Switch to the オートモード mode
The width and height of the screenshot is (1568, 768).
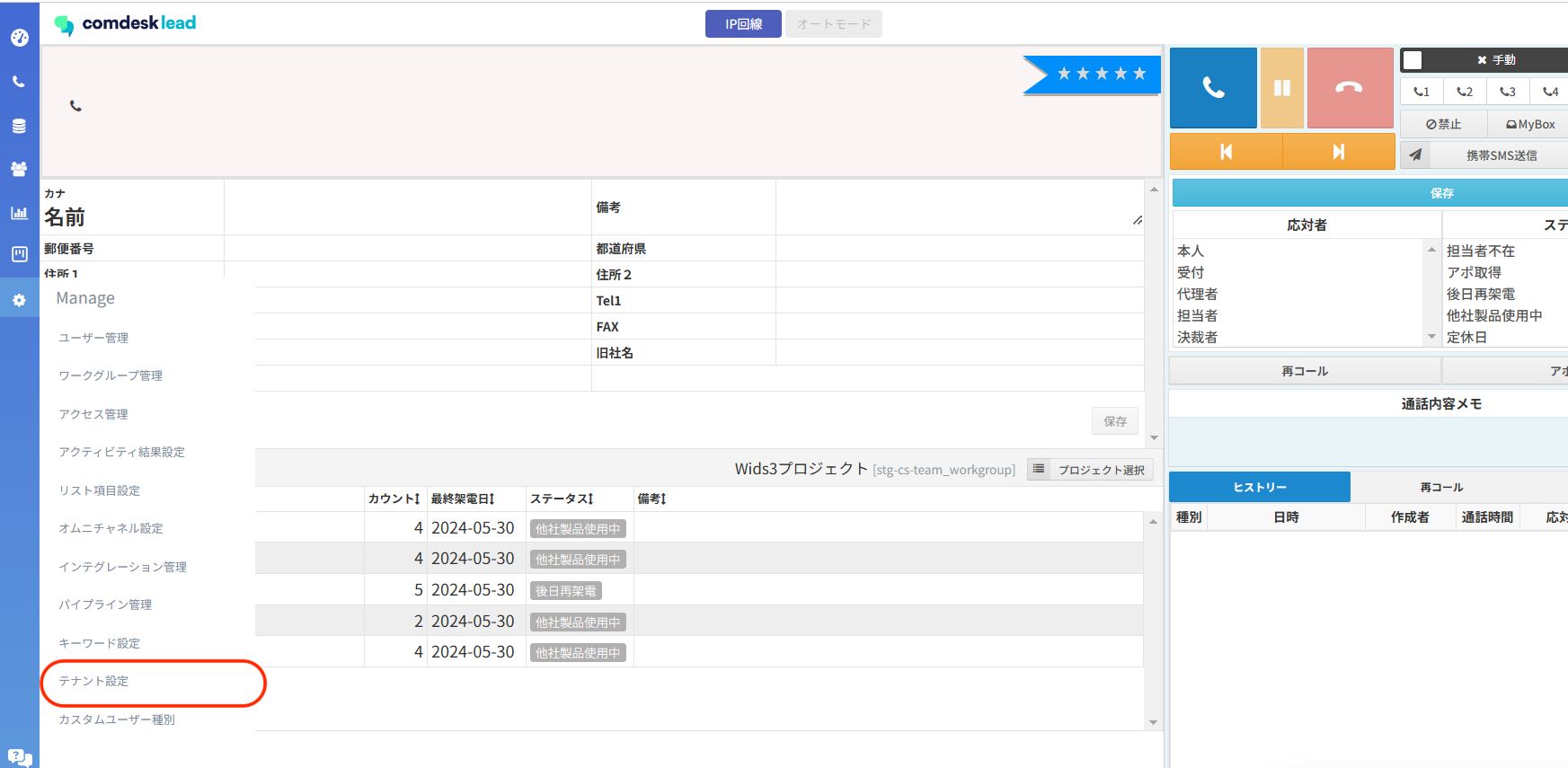[x=834, y=24]
